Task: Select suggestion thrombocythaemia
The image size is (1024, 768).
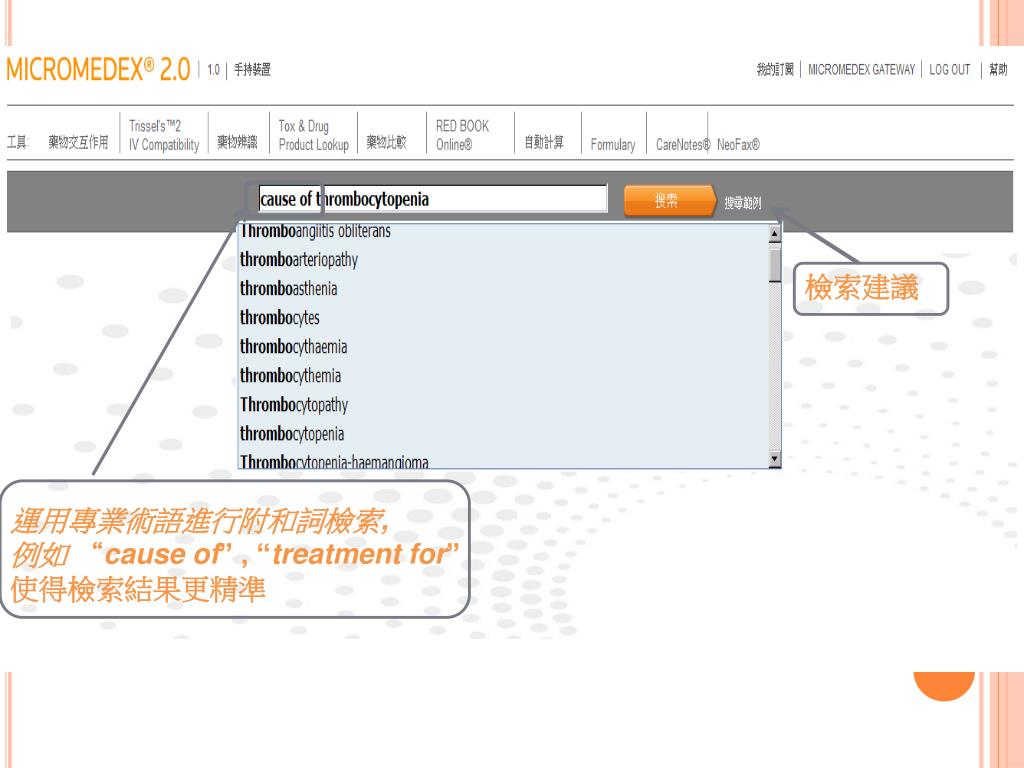Action: (503, 347)
